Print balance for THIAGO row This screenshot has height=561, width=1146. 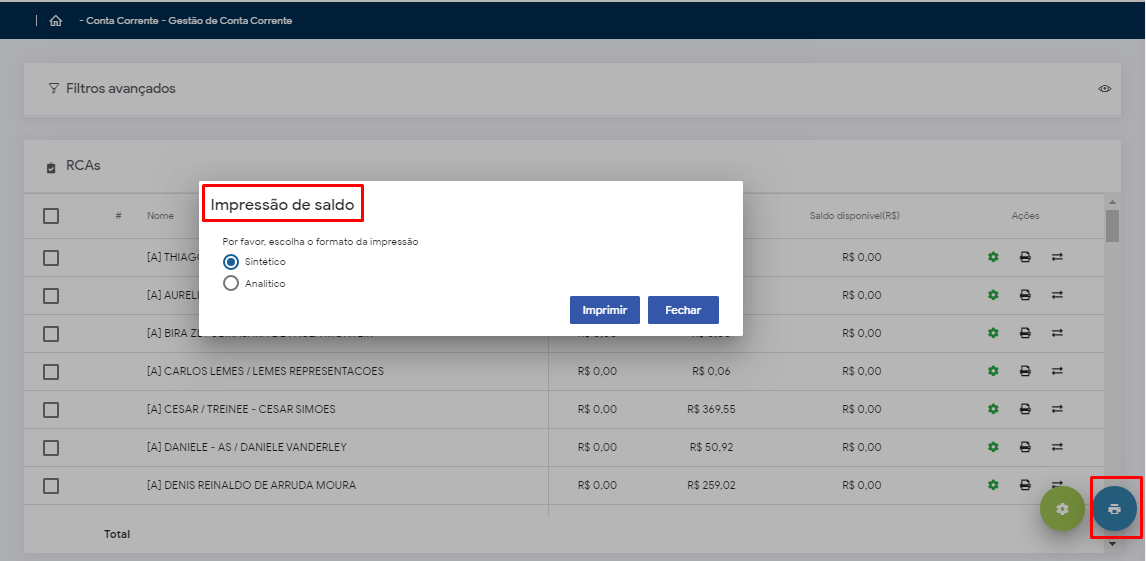pos(1025,257)
